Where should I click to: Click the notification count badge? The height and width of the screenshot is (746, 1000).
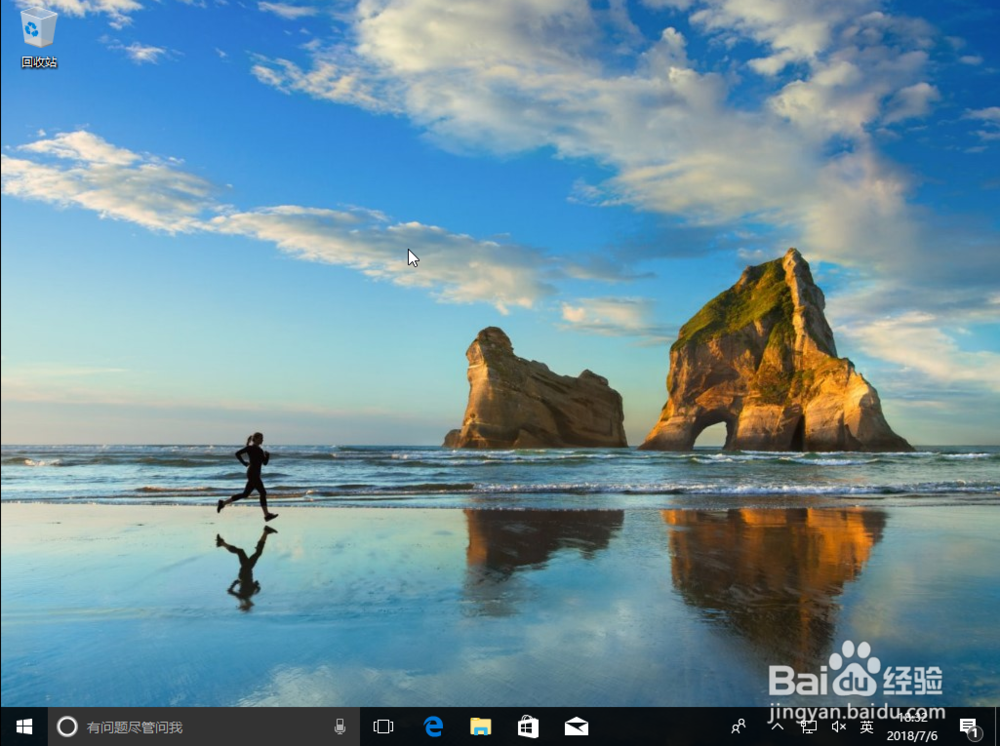[975, 735]
